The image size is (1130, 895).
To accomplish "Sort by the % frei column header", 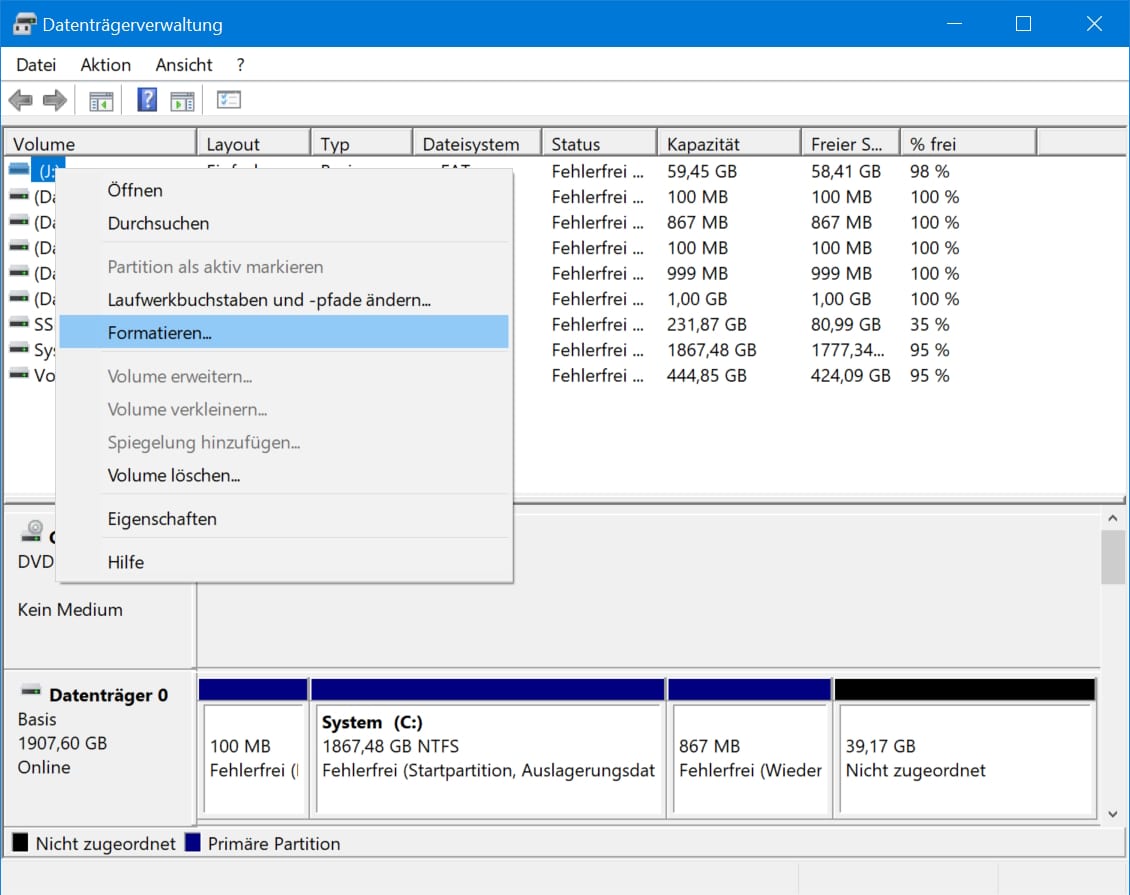I will coord(969,143).
